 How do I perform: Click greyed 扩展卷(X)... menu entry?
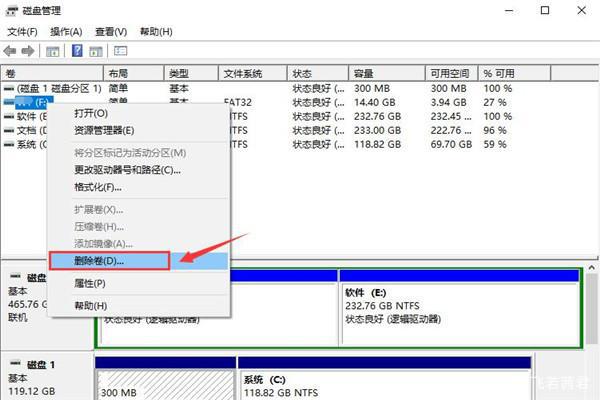click(x=99, y=210)
